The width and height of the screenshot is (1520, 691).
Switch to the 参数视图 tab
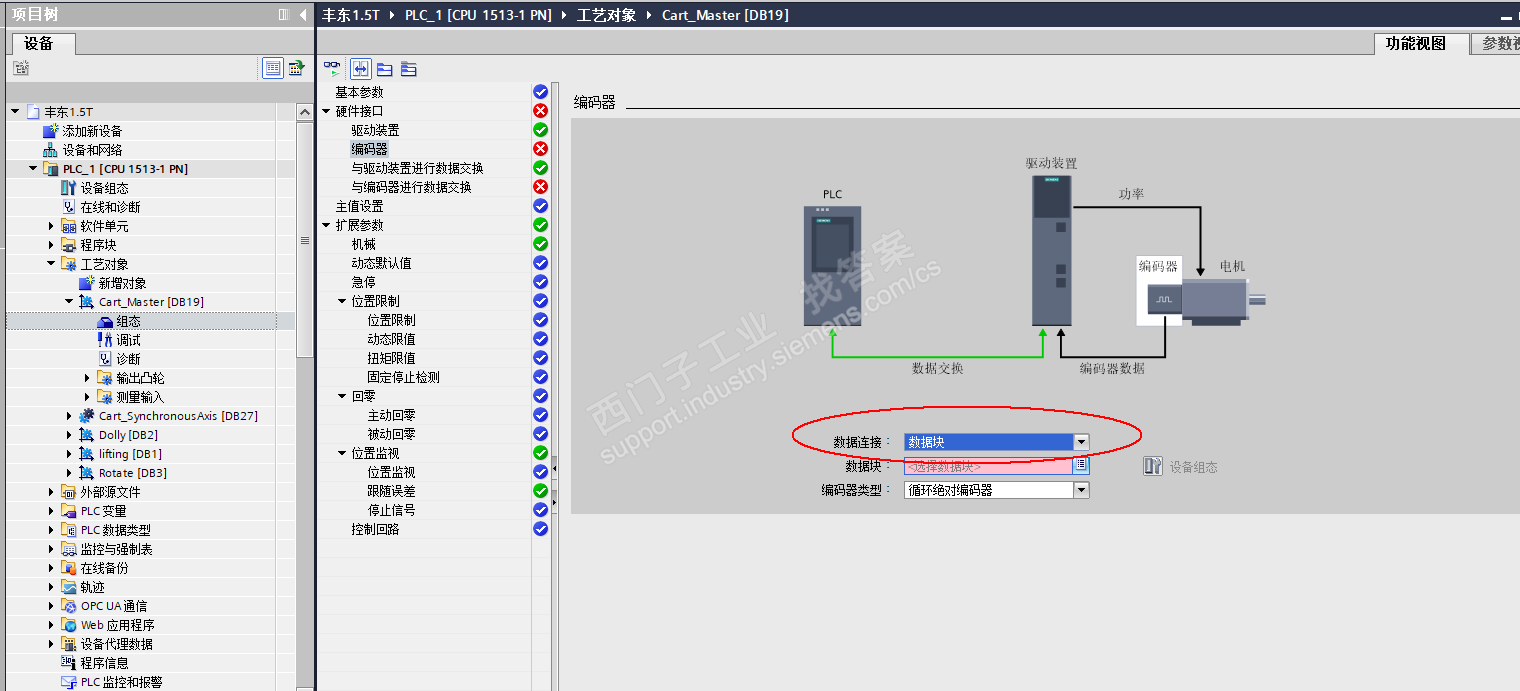(1497, 43)
